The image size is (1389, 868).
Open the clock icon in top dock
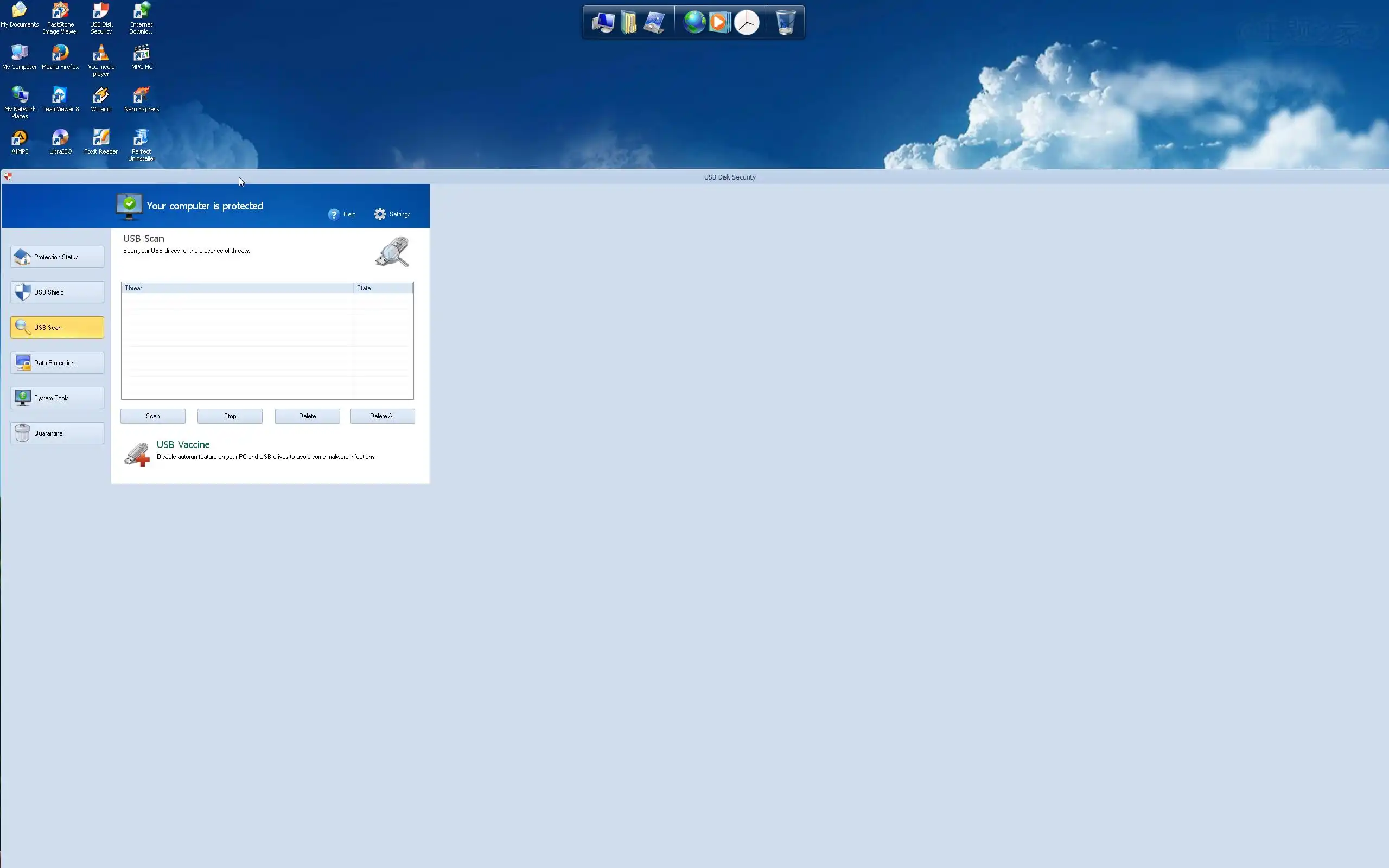point(747,22)
